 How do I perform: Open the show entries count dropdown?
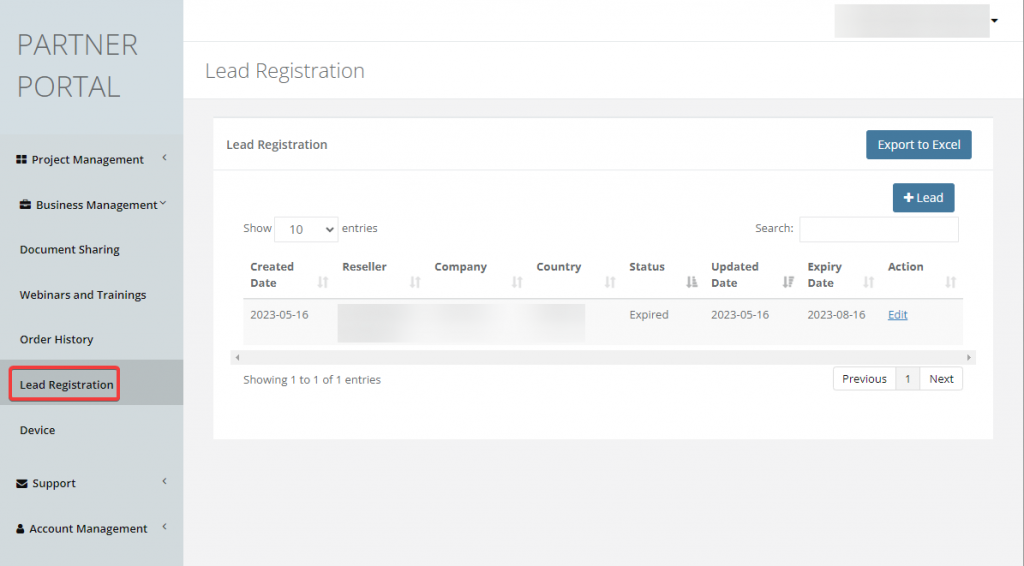pyautogui.click(x=306, y=229)
